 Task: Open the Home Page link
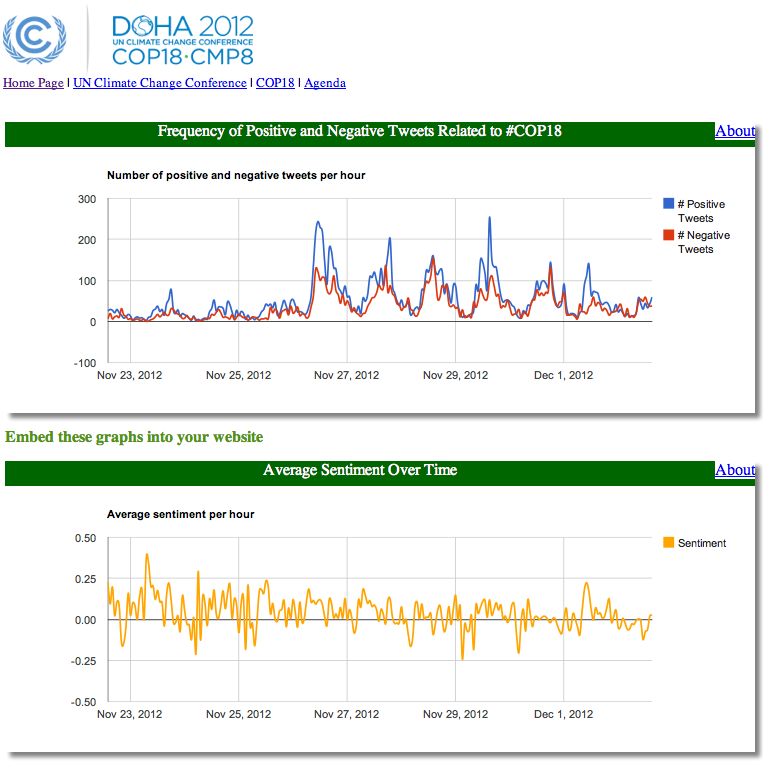coord(33,83)
